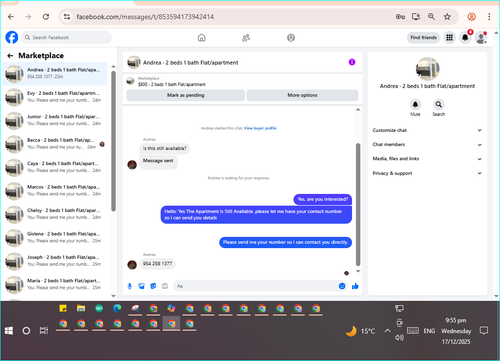The height and width of the screenshot is (361, 500).
Task: Show hidden system tray icons chevron
Action: (387, 331)
